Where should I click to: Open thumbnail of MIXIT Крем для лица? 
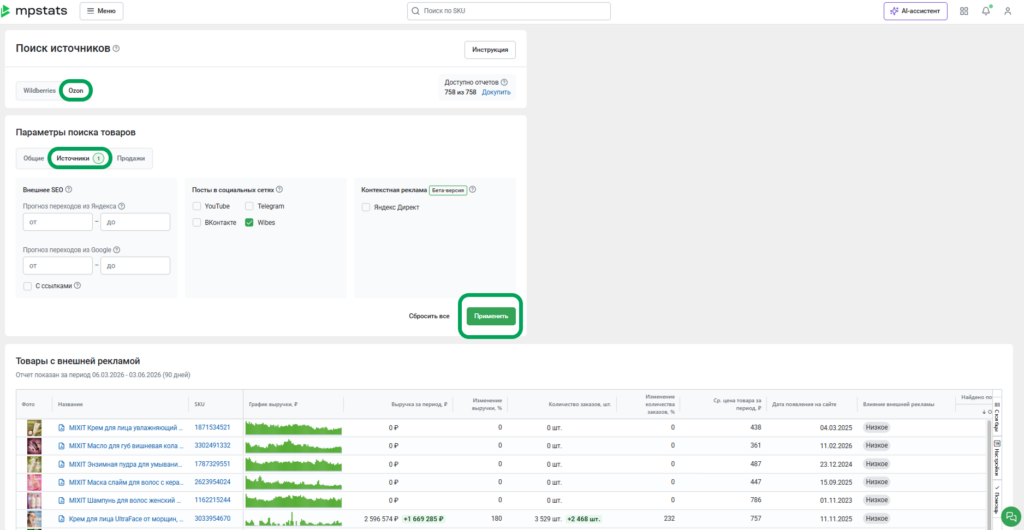(34, 428)
